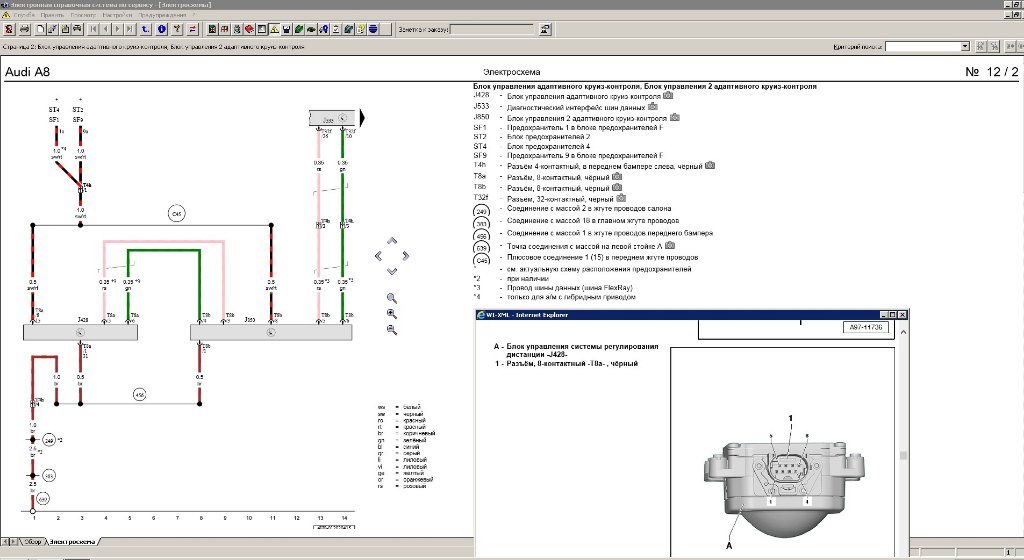
Task: Click the J428 control unit block in diagram
Action: pos(80,332)
